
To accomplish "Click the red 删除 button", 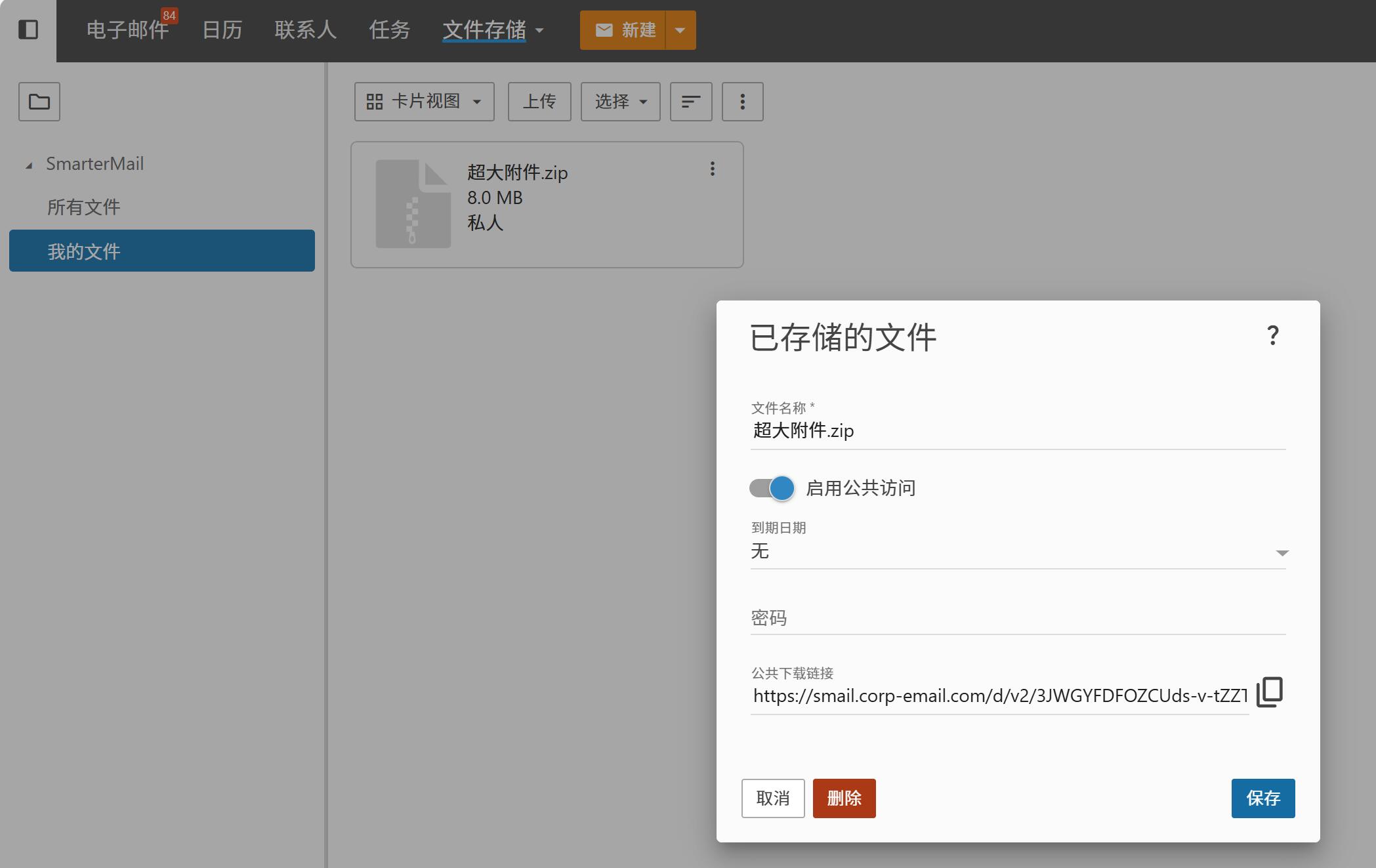I will (x=844, y=798).
